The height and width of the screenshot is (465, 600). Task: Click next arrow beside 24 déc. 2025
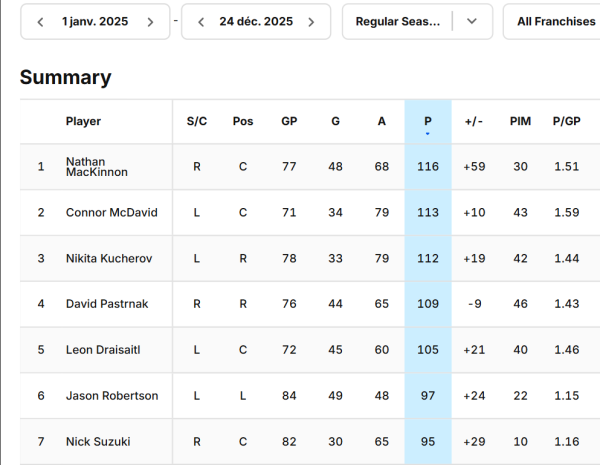[312, 21]
